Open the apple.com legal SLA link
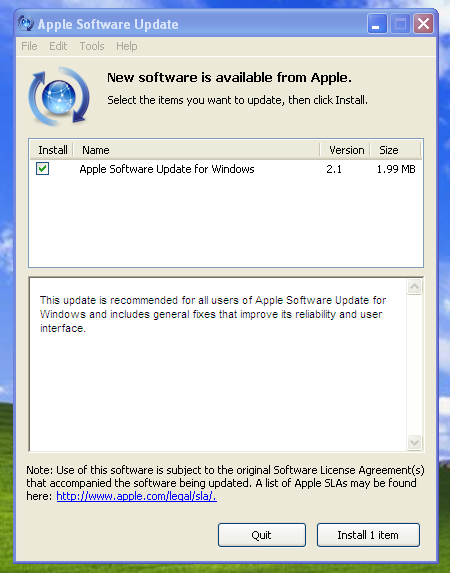The width and height of the screenshot is (450, 573). pos(136,496)
